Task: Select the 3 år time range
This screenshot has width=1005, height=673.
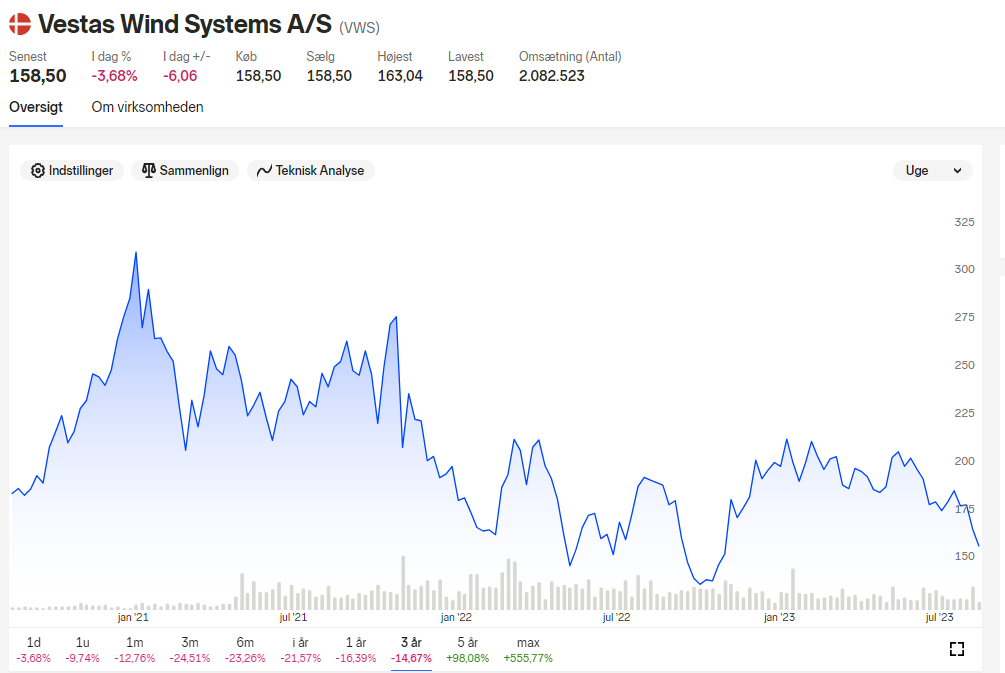Action: click(x=411, y=649)
